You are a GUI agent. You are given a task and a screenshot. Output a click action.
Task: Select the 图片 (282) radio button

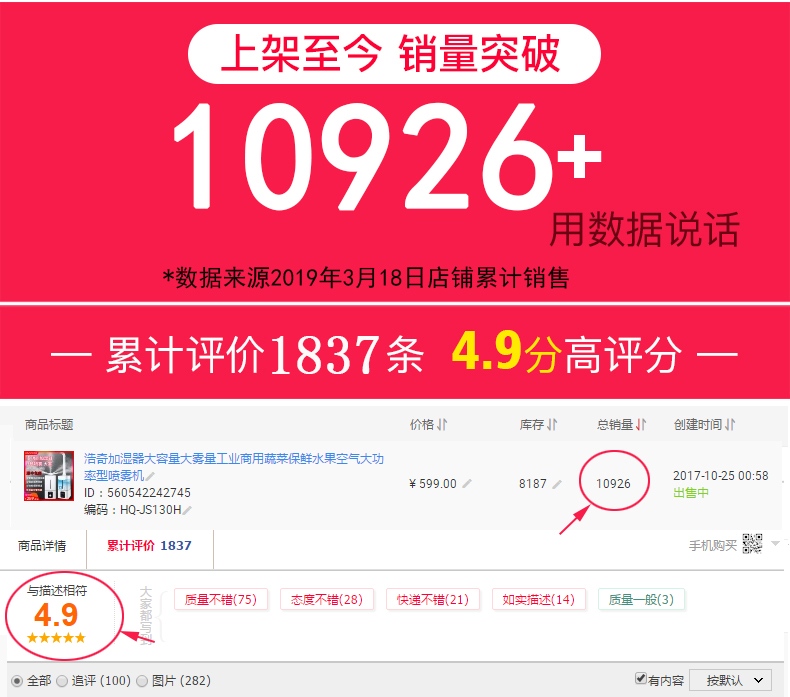[x=142, y=681]
